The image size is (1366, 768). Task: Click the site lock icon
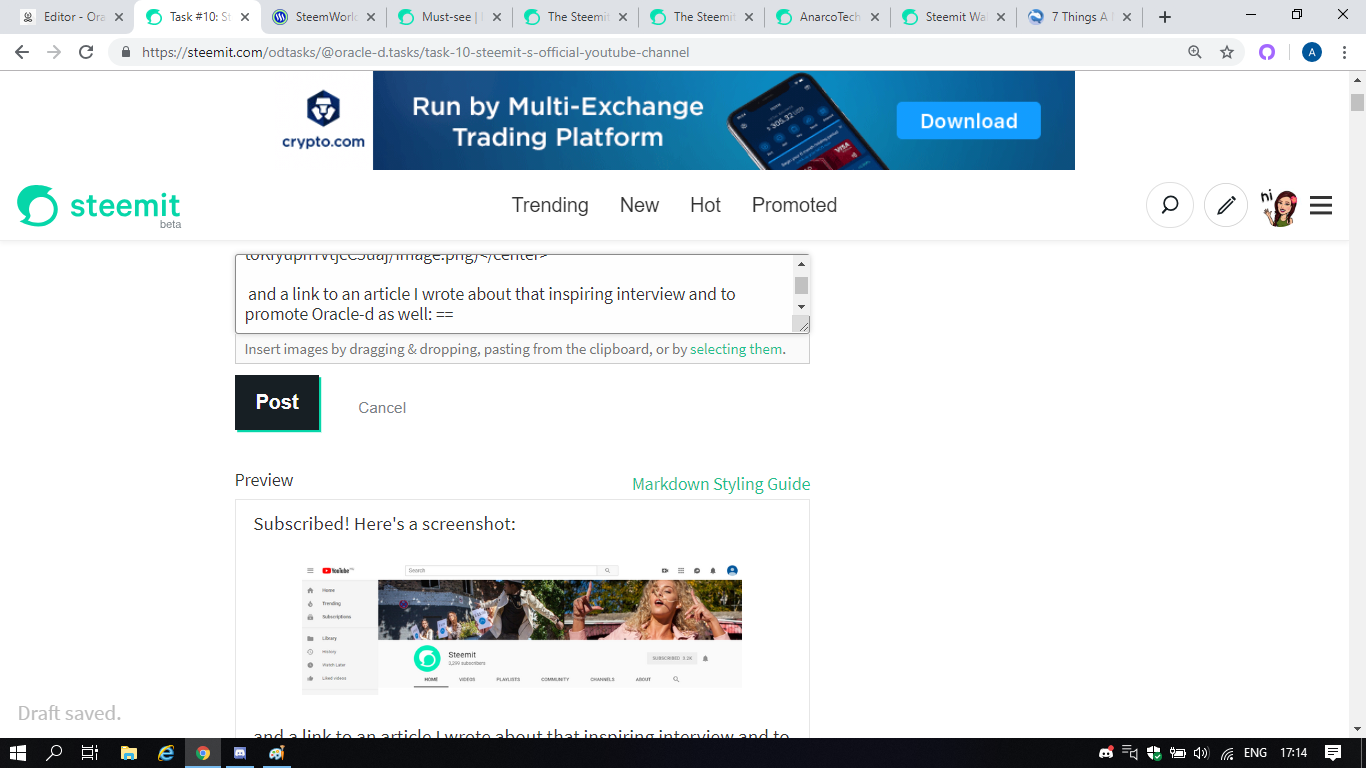pyautogui.click(x=126, y=52)
